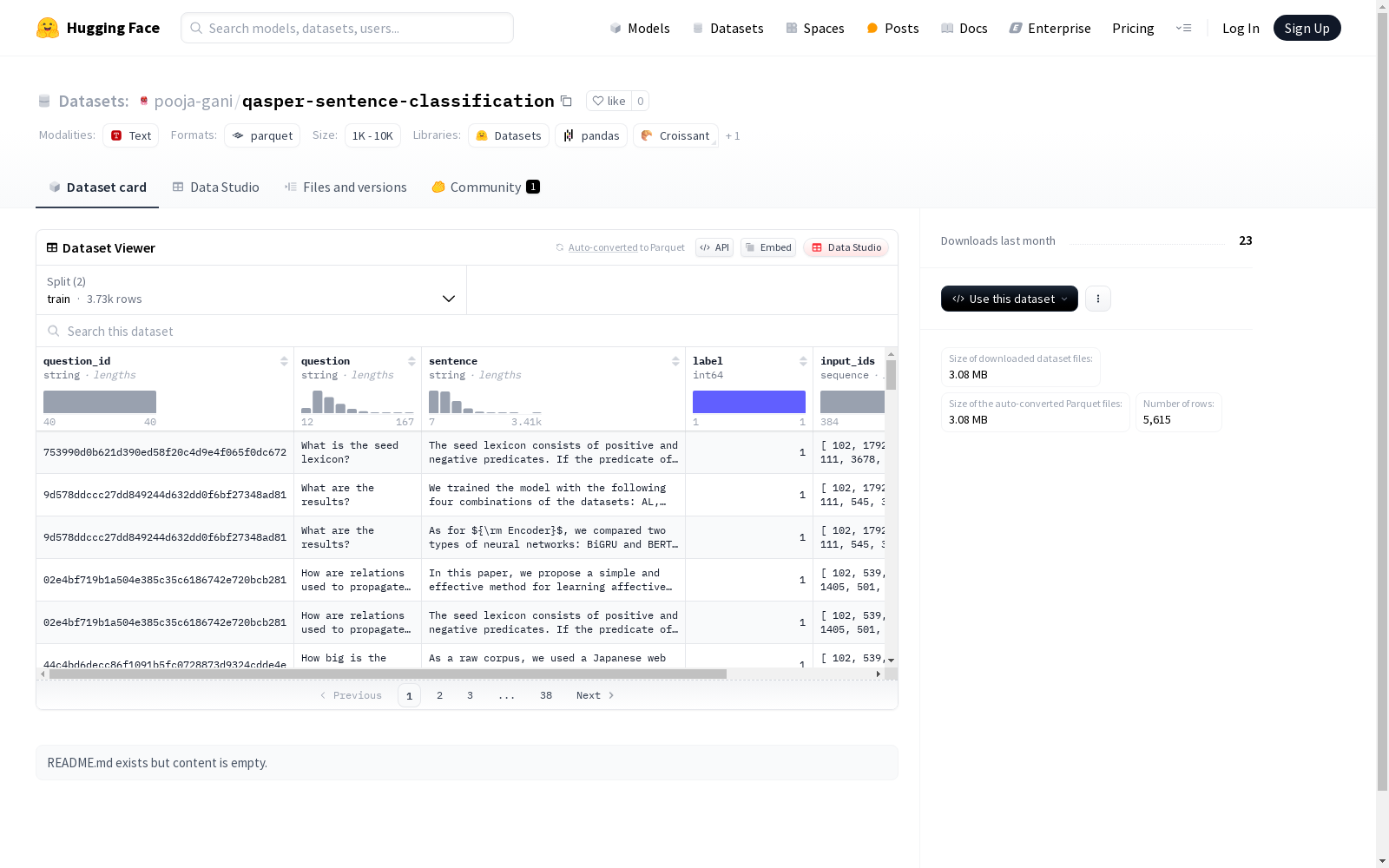Click the question_id length histogram bar
Screen dimensions: 1389x868
tap(100, 402)
